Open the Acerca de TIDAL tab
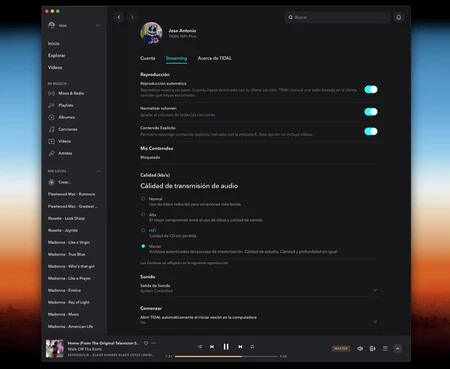The height and width of the screenshot is (369, 450). (x=215, y=58)
